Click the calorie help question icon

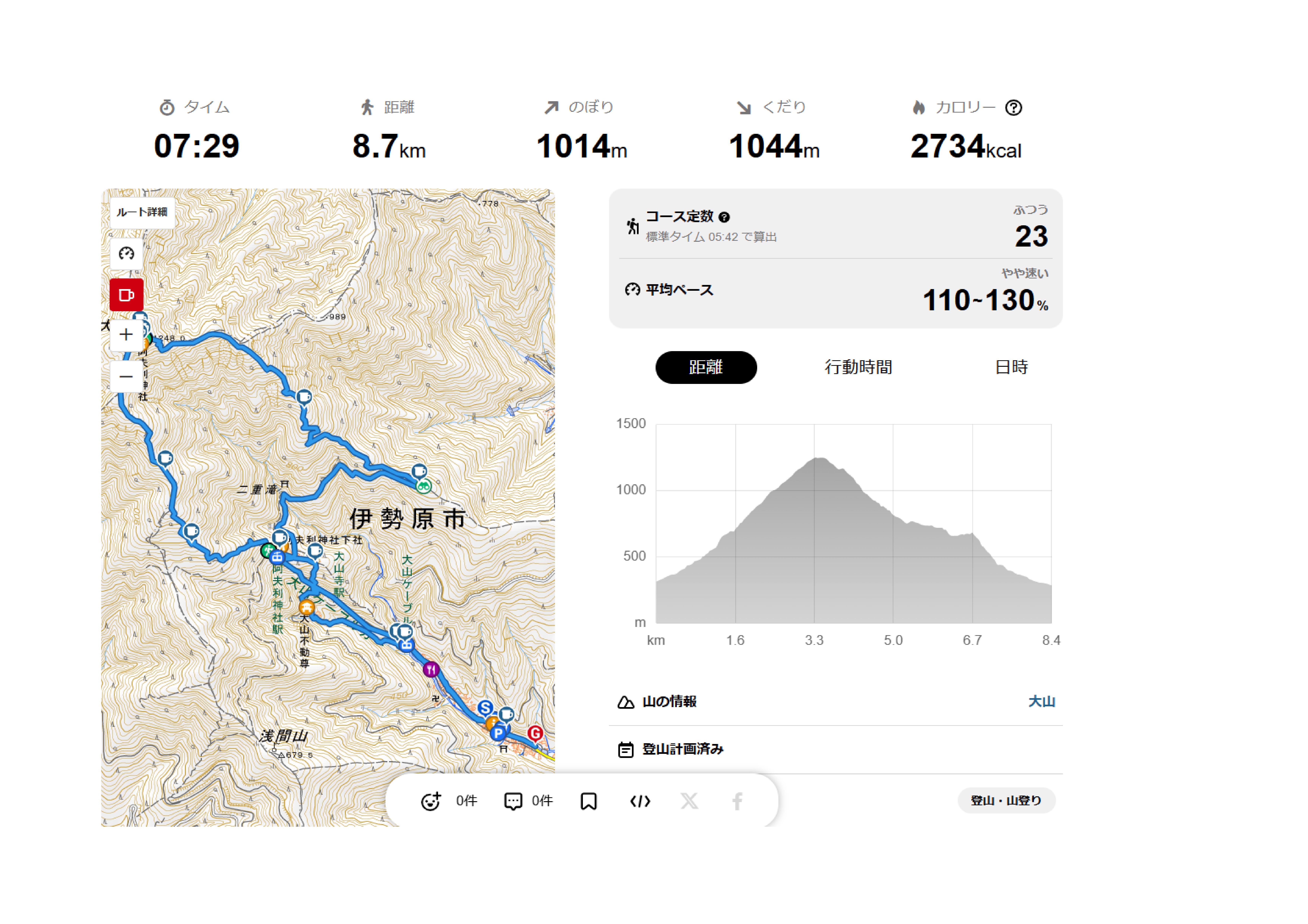(x=1013, y=108)
